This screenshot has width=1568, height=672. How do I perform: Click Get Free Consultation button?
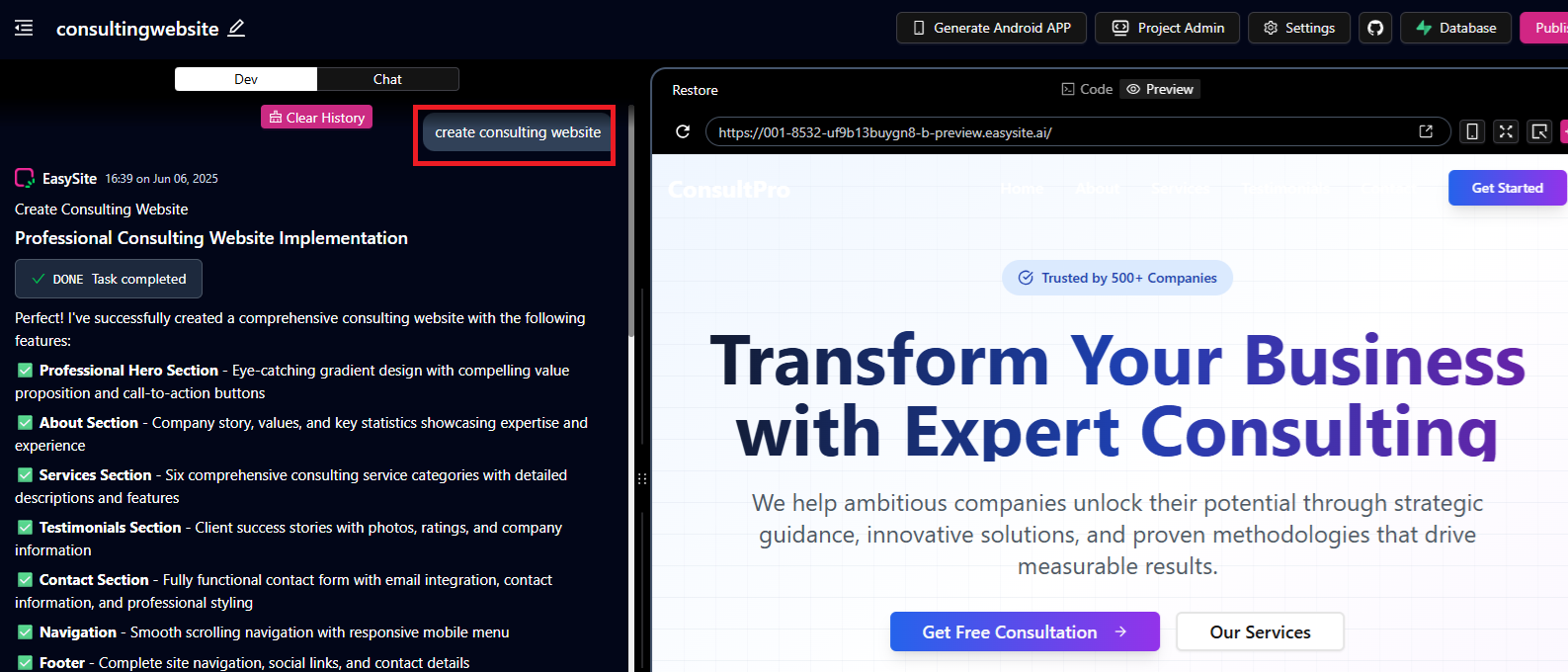point(1024,631)
